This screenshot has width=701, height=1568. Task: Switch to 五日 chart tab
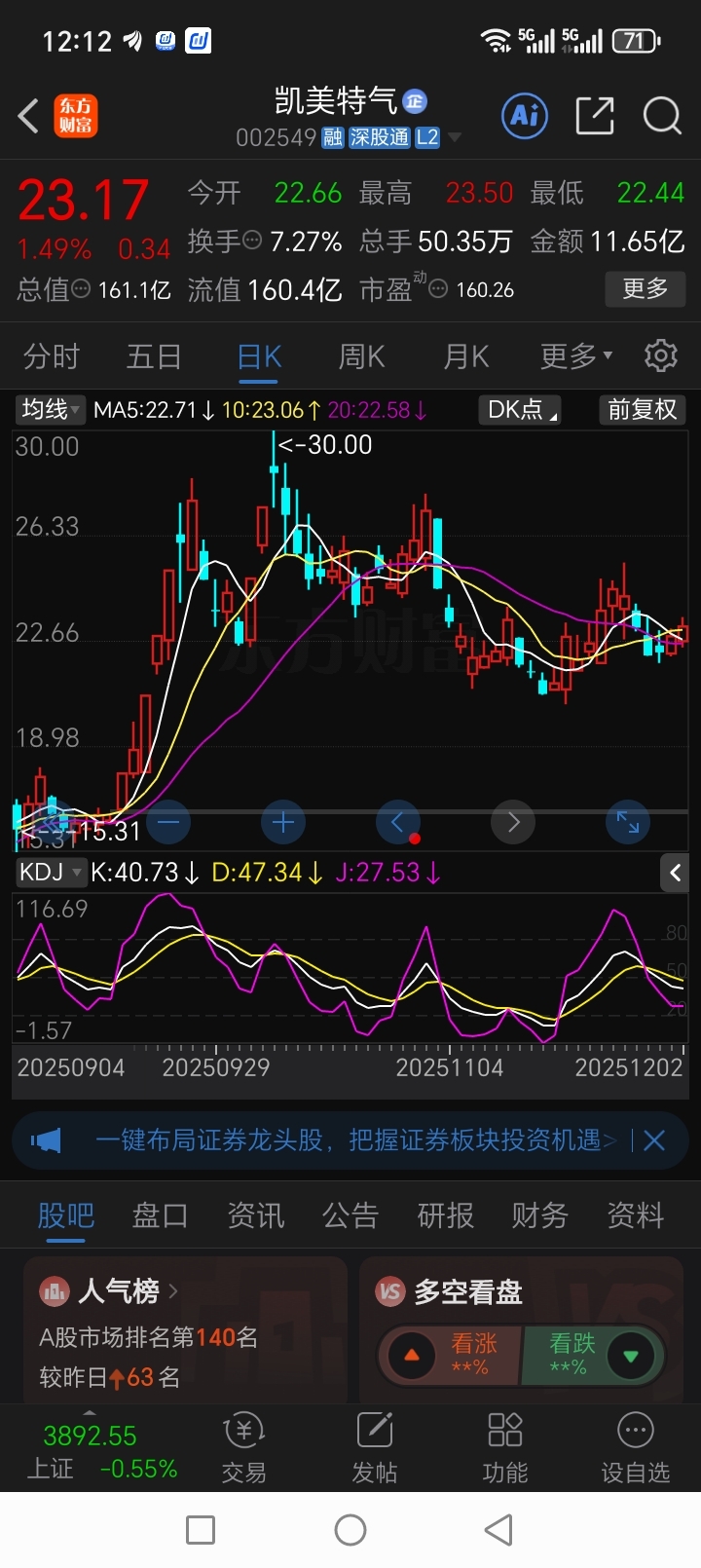pos(154,356)
